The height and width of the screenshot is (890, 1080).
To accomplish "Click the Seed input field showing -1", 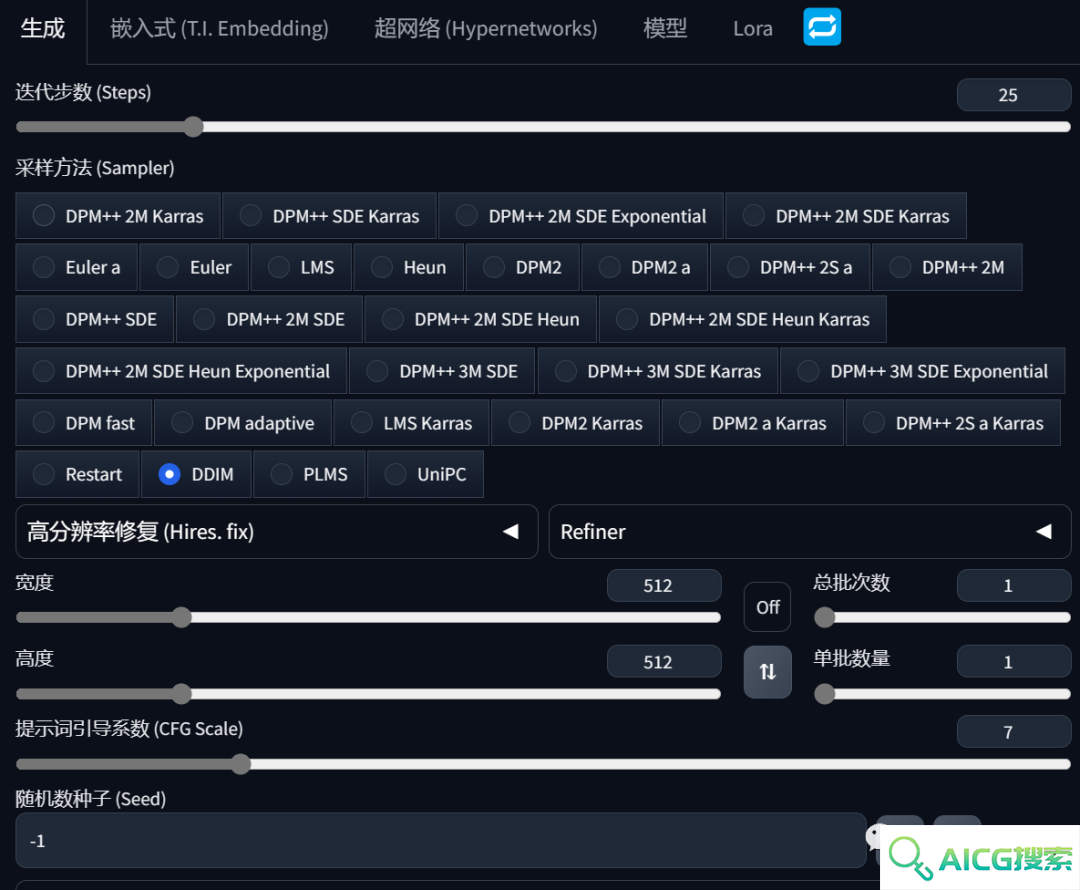I will [x=441, y=840].
